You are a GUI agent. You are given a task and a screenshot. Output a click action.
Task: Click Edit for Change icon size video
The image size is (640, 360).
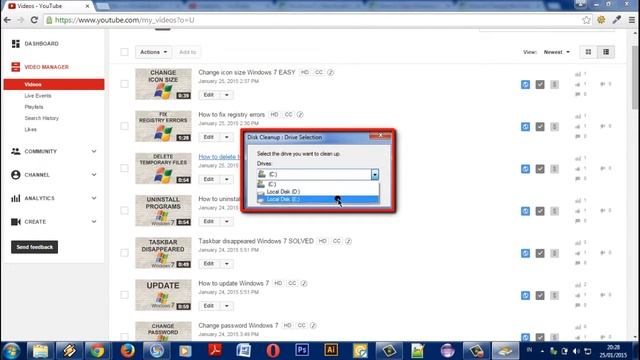click(x=209, y=95)
